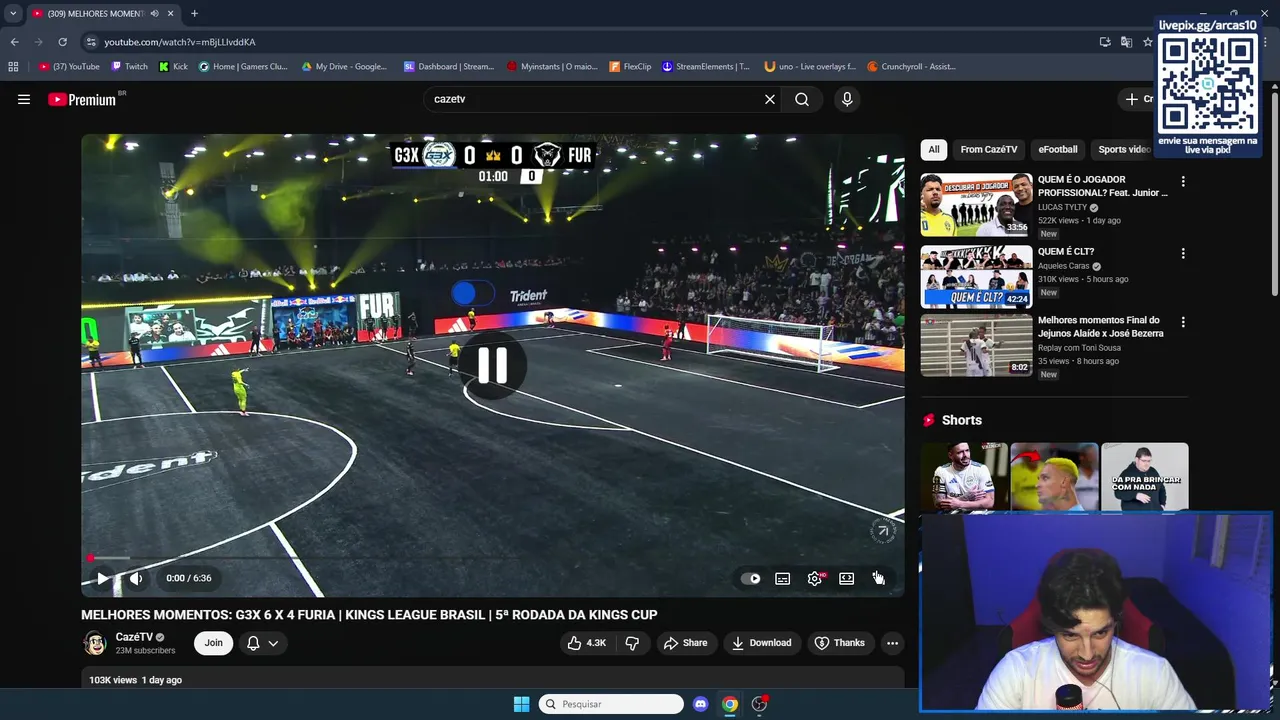Open options for Melhores momentos Final video
Screen dimensions: 1280x720
[1183, 323]
